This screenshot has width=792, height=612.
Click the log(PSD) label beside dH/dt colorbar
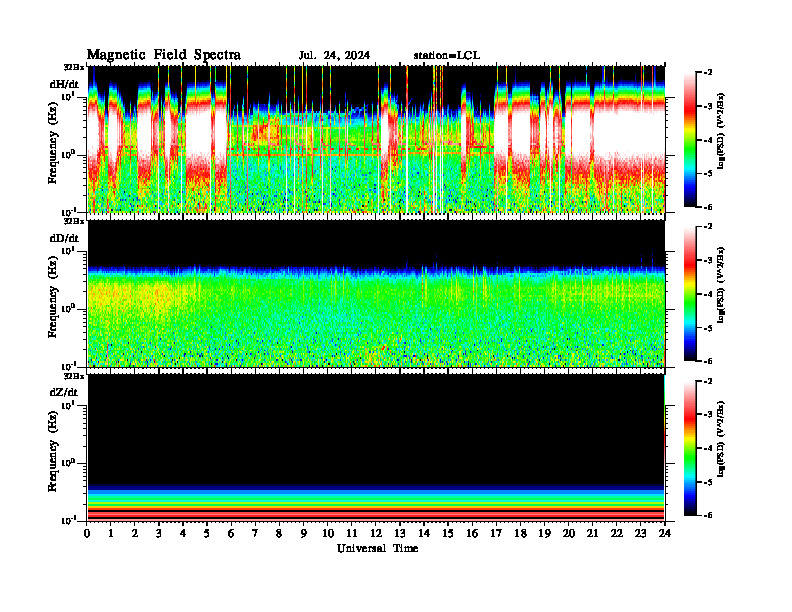(x=721, y=131)
